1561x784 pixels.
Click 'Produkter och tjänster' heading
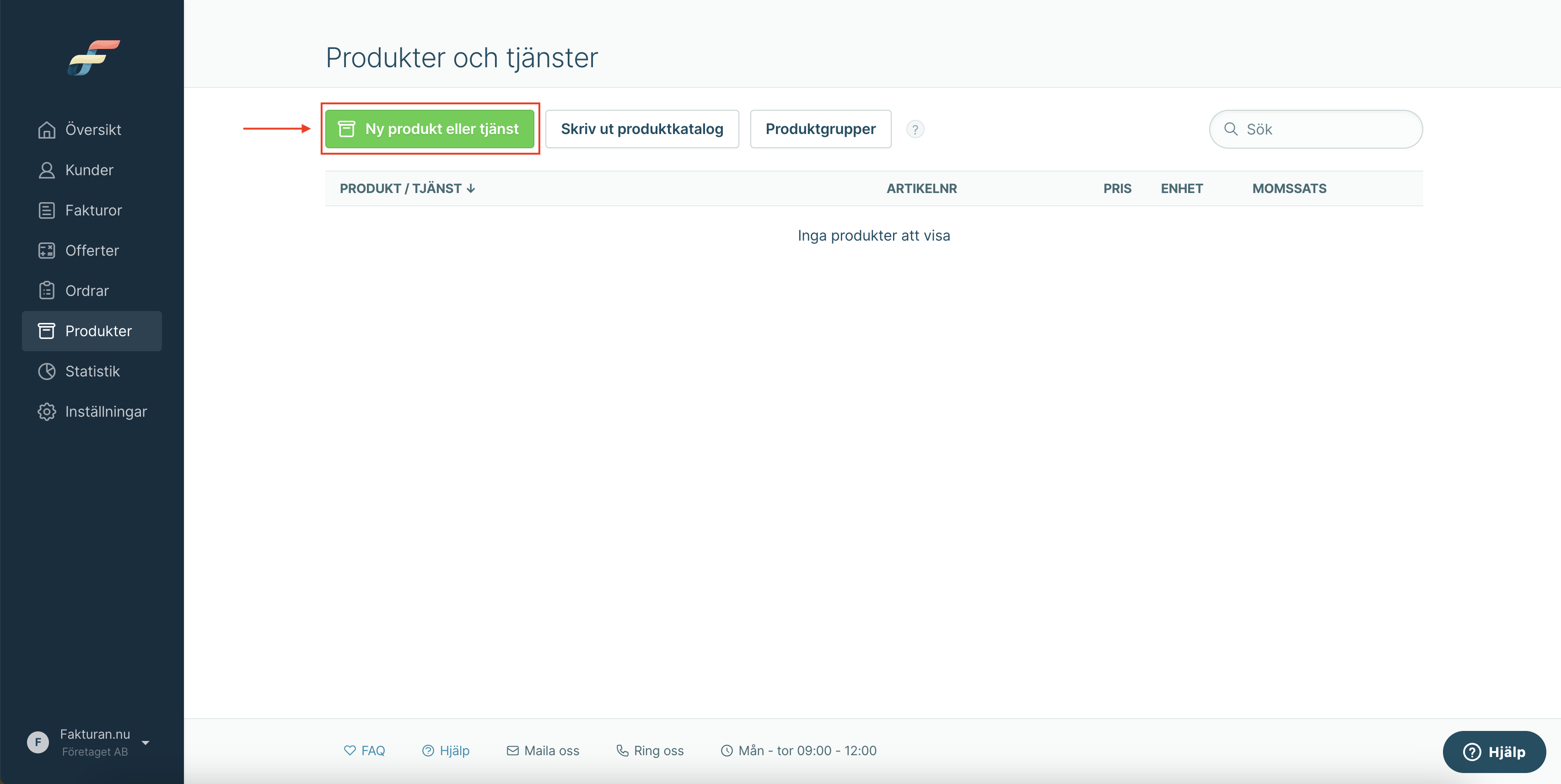point(462,58)
